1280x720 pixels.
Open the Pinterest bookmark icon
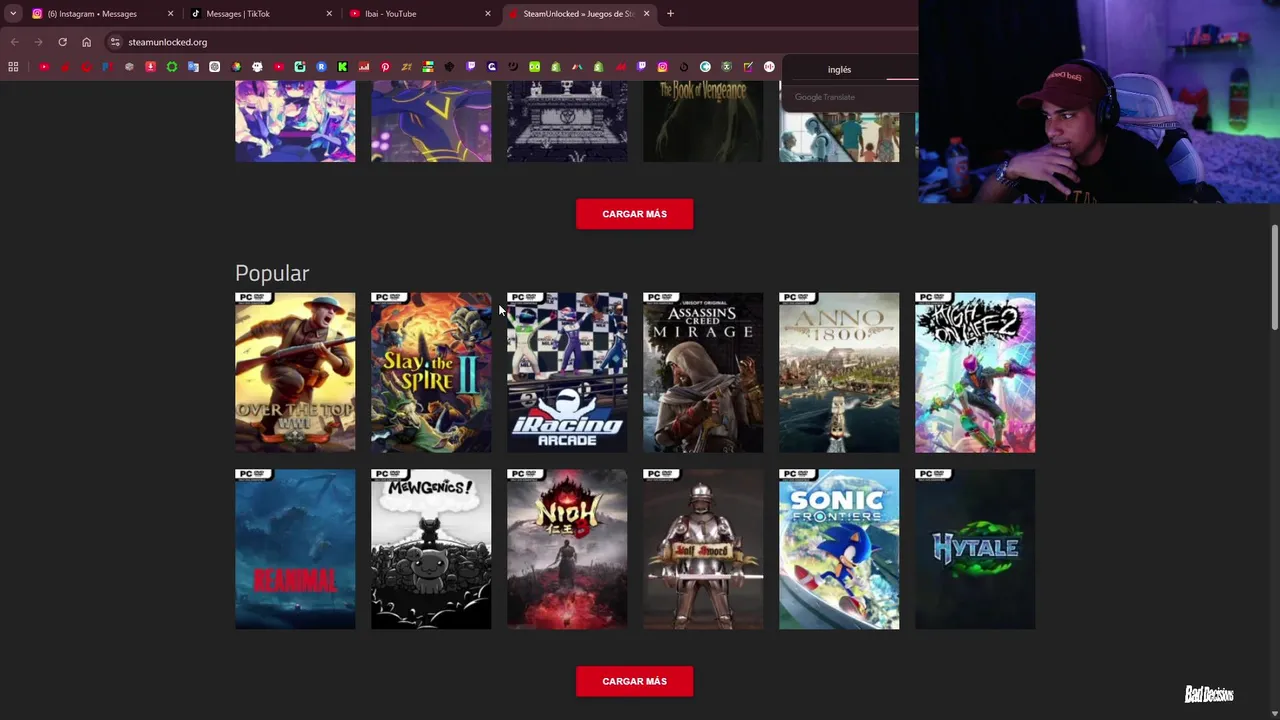[x=385, y=67]
